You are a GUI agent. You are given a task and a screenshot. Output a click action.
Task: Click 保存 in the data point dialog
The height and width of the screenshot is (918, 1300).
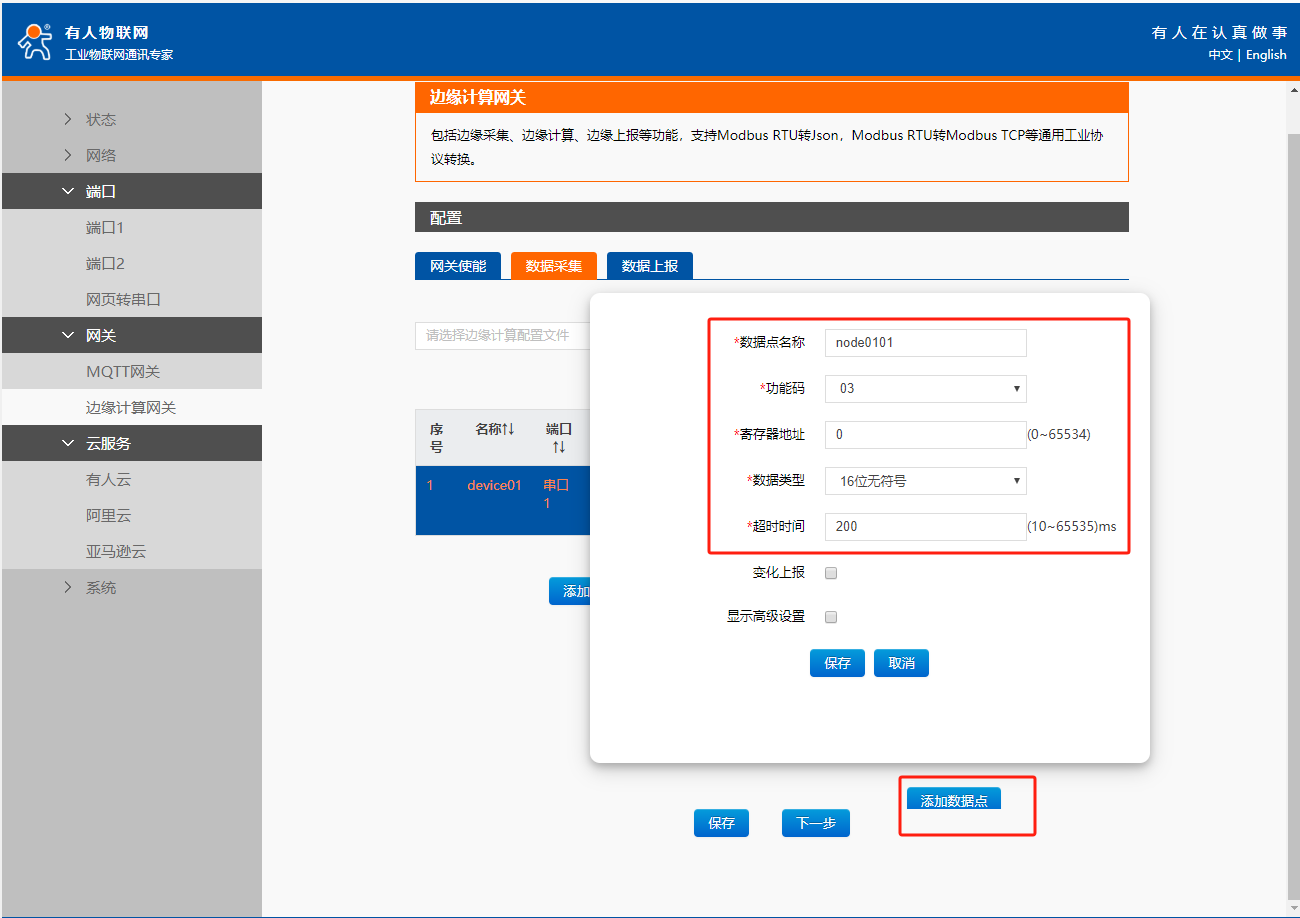[x=837, y=663]
